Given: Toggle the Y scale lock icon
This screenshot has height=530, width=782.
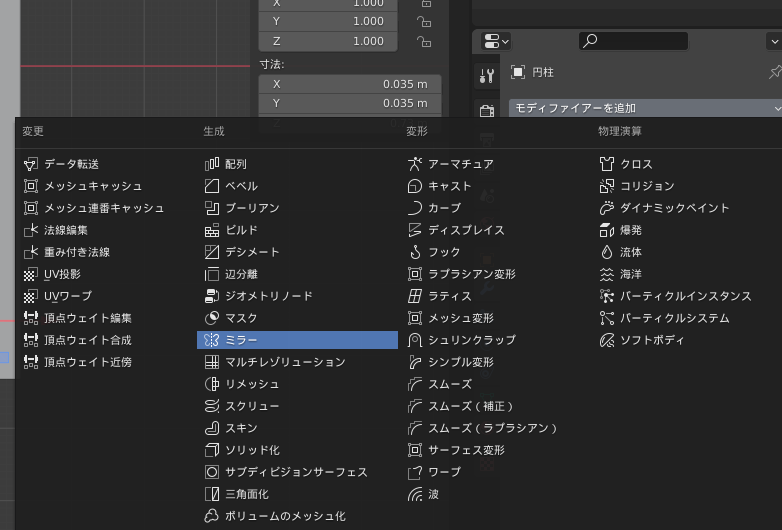Looking at the screenshot, I should pos(424,21).
